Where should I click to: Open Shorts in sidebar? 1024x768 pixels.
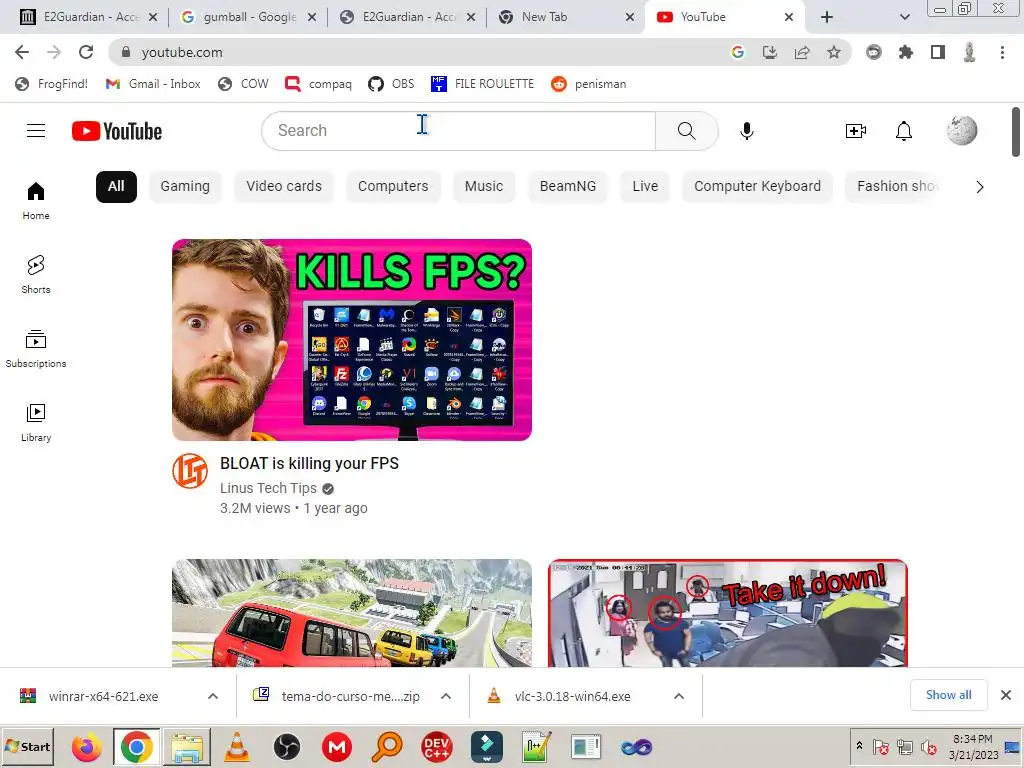(x=36, y=275)
